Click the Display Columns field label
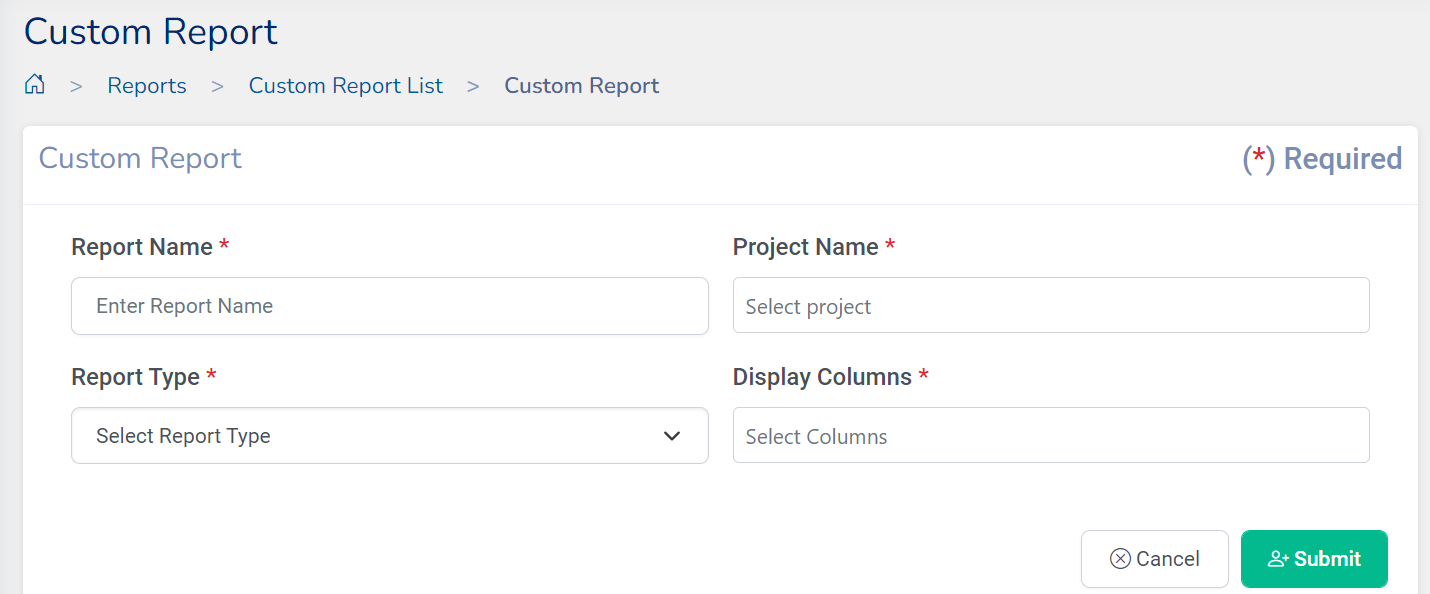The height and width of the screenshot is (594, 1430). [822, 377]
